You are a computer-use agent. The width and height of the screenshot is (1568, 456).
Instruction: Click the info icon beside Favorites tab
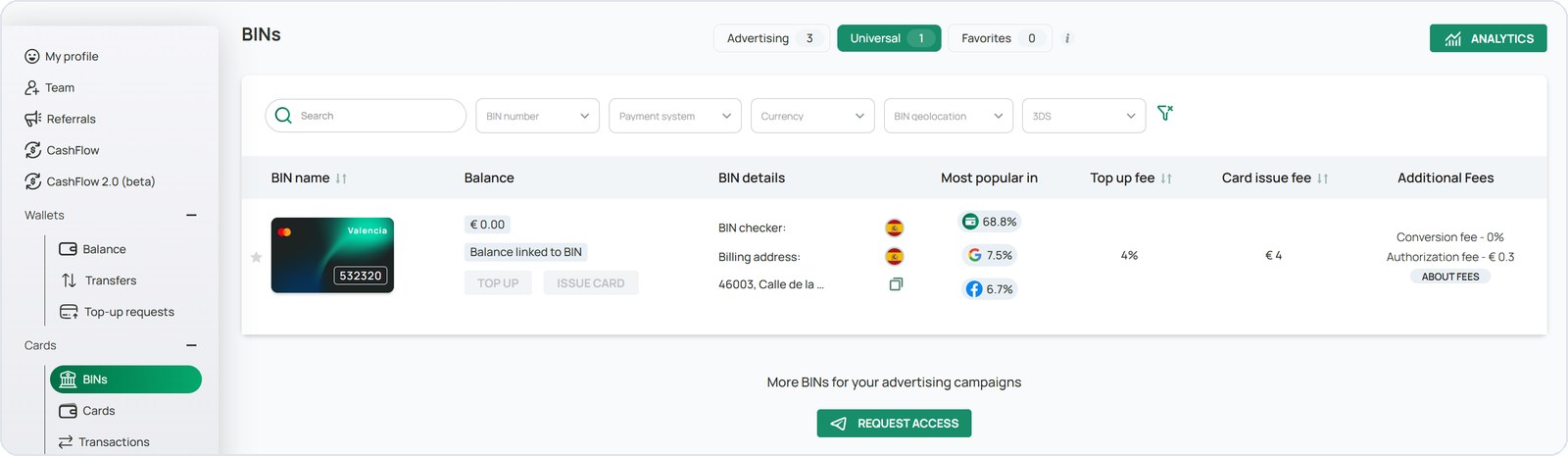1067,38
